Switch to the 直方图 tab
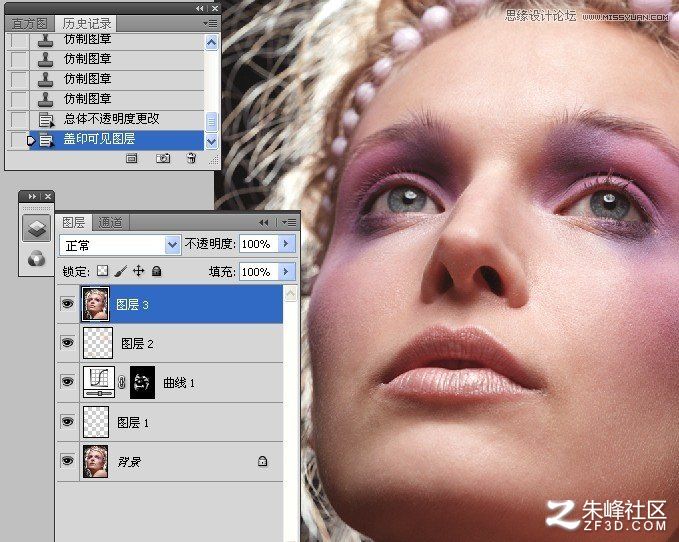Viewport: 679px width, 542px height. coord(29,23)
